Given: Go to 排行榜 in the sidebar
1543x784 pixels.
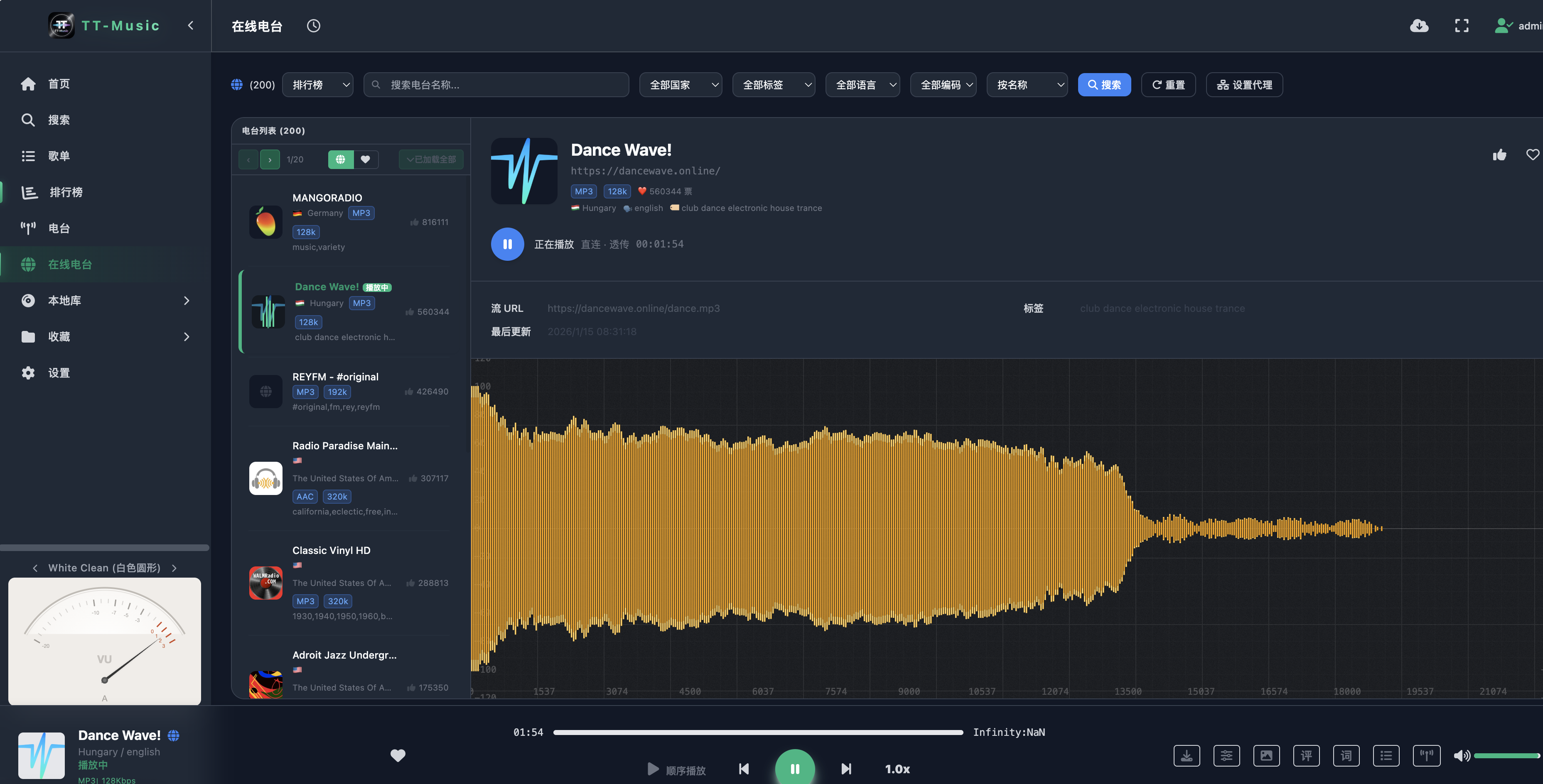Looking at the screenshot, I should click(106, 192).
